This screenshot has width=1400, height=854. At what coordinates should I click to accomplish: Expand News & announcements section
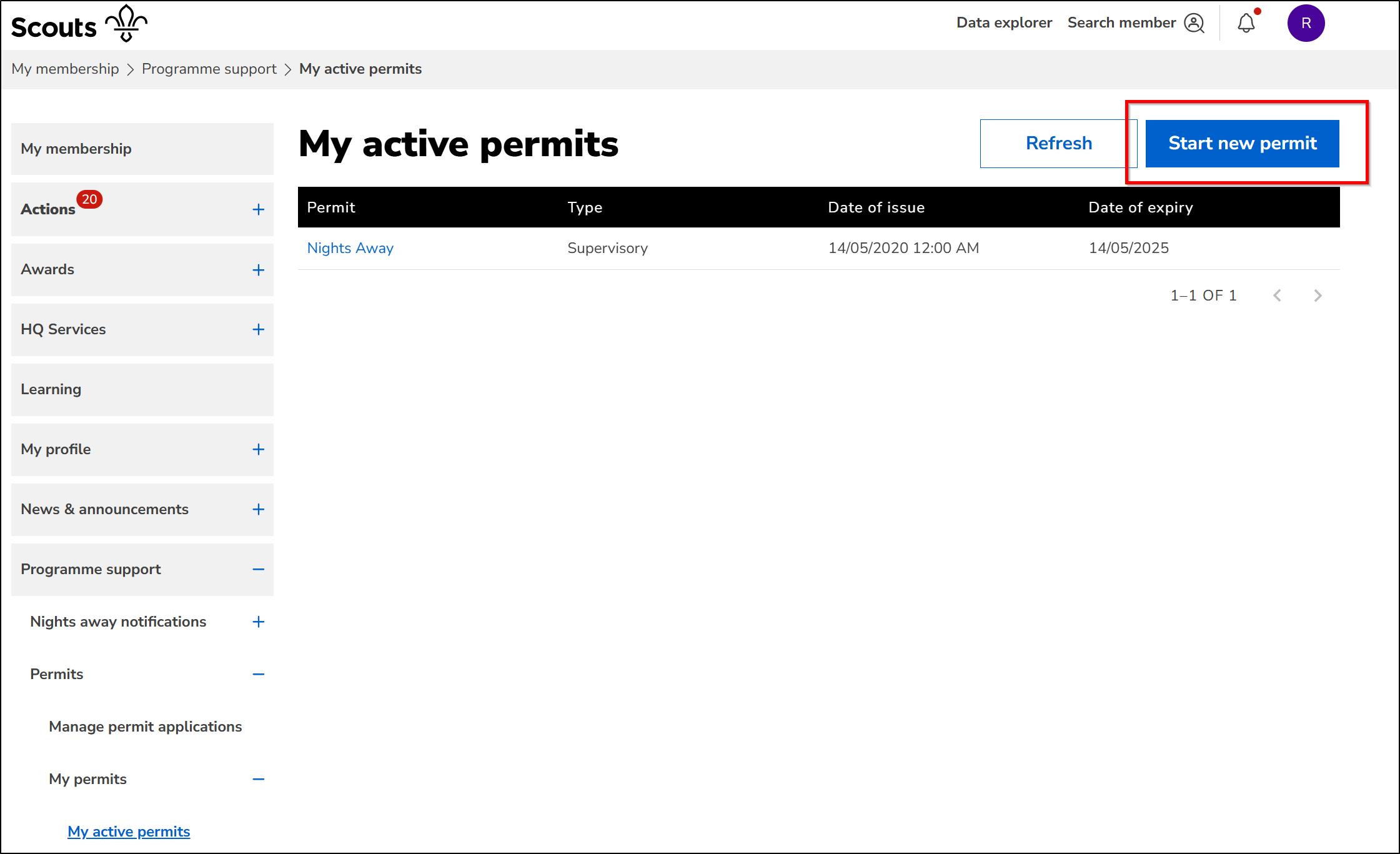point(258,509)
